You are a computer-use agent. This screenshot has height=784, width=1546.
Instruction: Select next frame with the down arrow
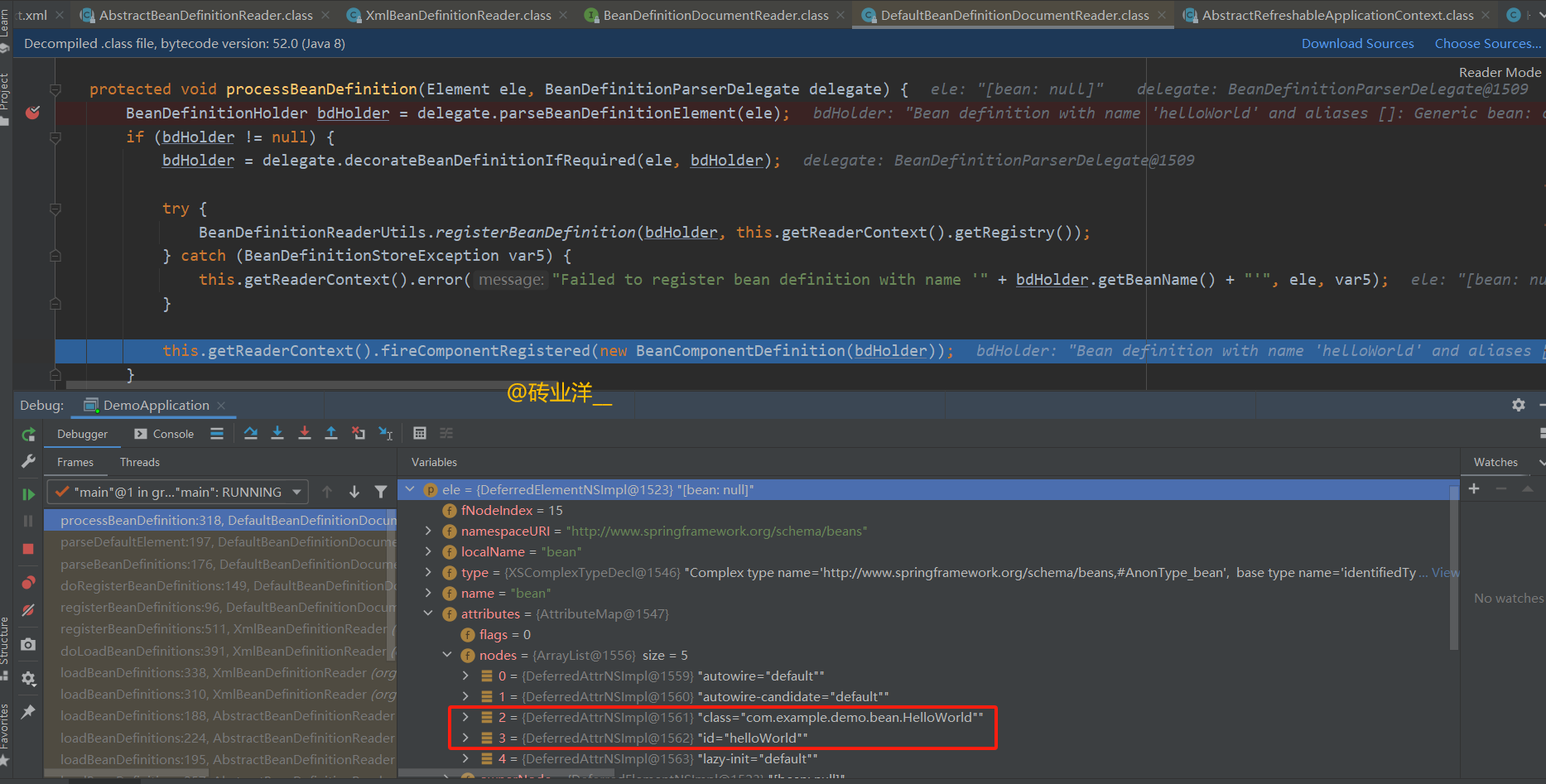point(354,492)
